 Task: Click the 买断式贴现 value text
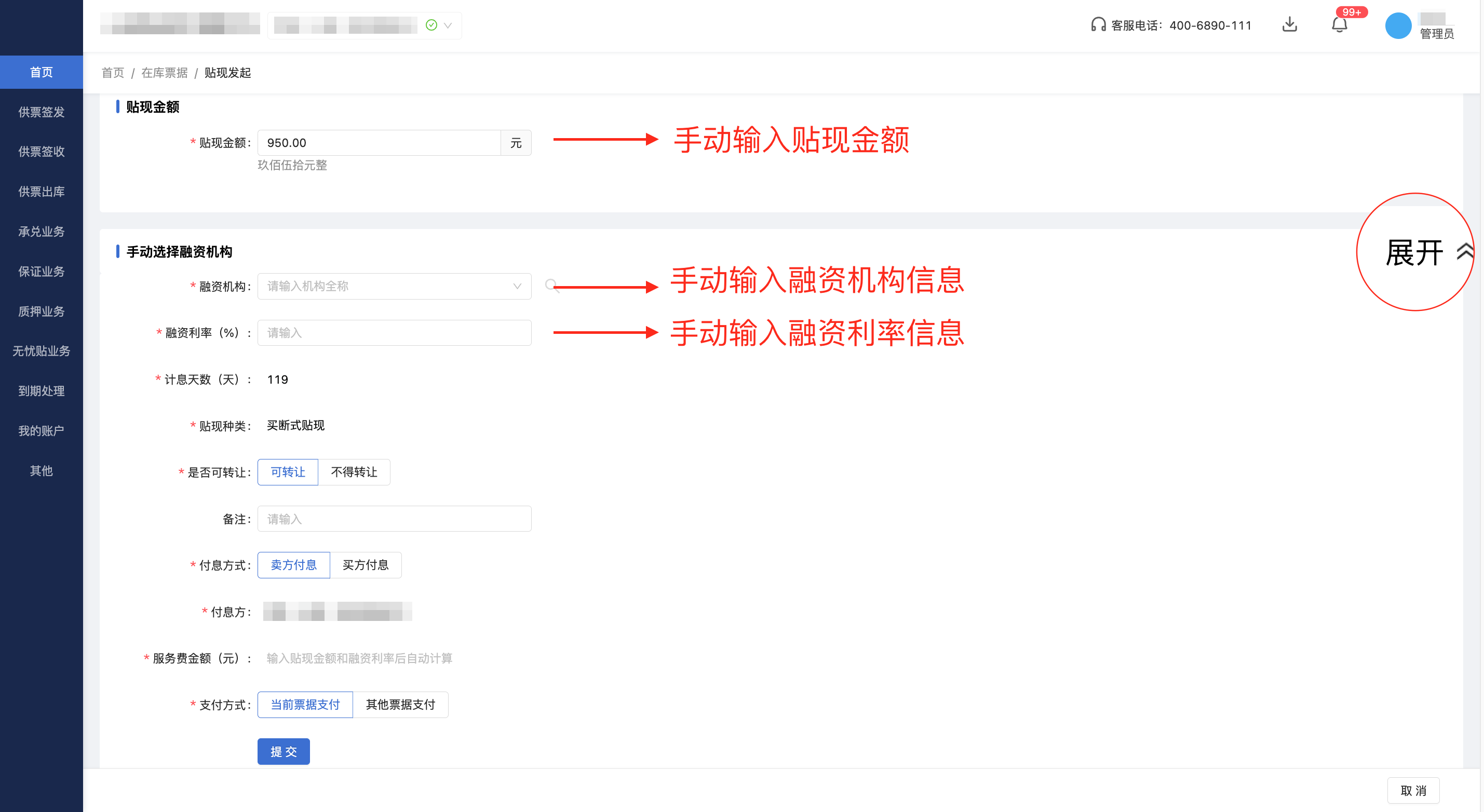(x=295, y=426)
